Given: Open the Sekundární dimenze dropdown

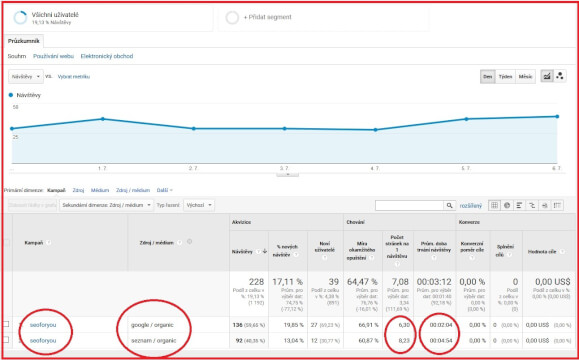Looking at the screenshot, I should (106, 205).
